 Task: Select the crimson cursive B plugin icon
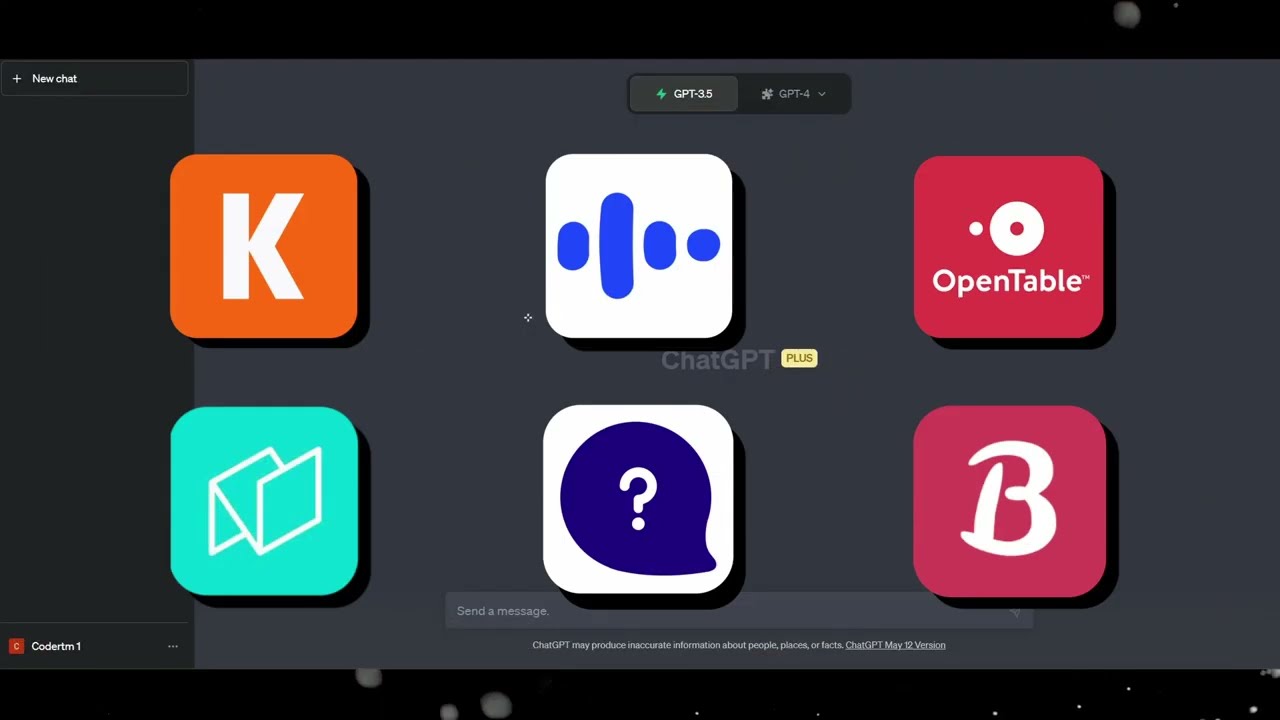click(x=1010, y=500)
